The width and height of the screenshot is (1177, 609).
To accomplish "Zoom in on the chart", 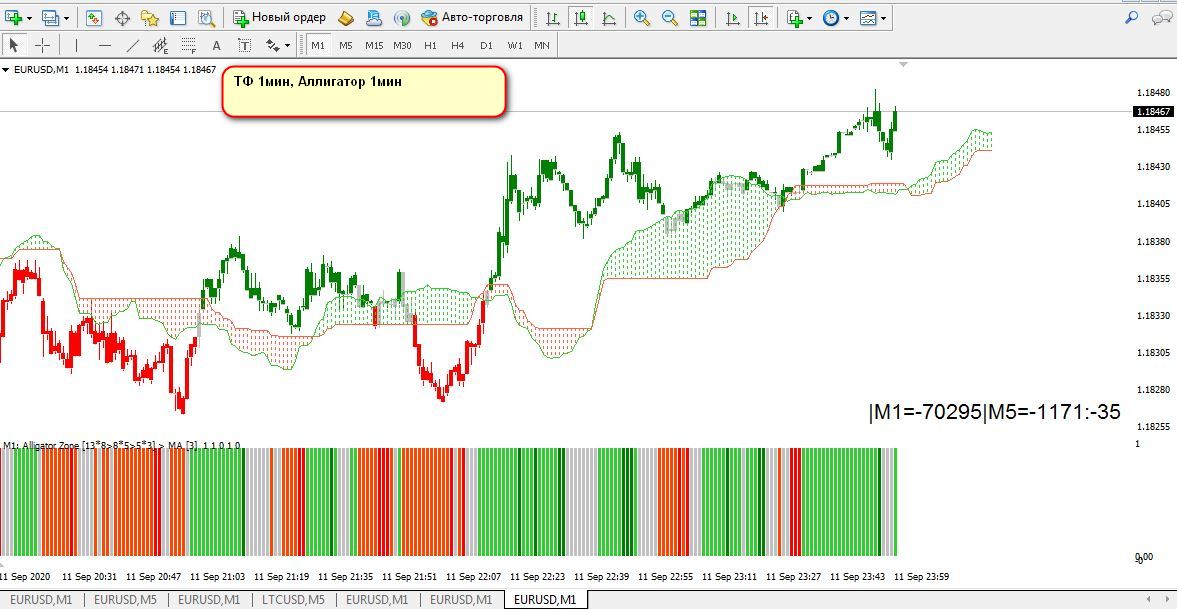I will (x=642, y=17).
